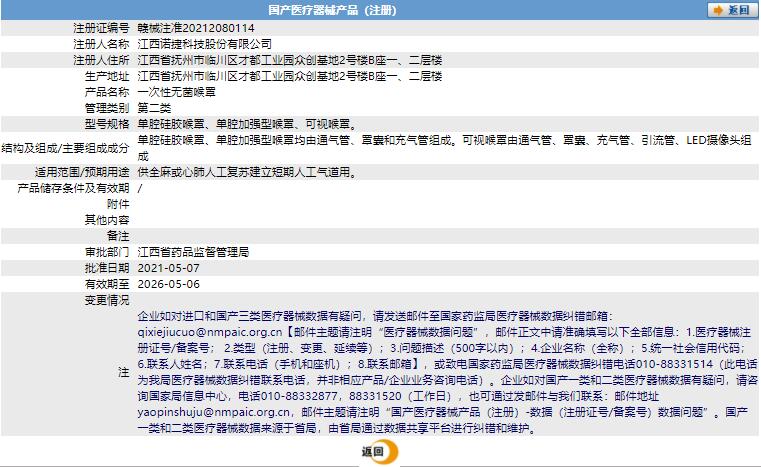The height and width of the screenshot is (467, 761).
Task: Click the round 返回 button at bottom center
Action: [380, 451]
